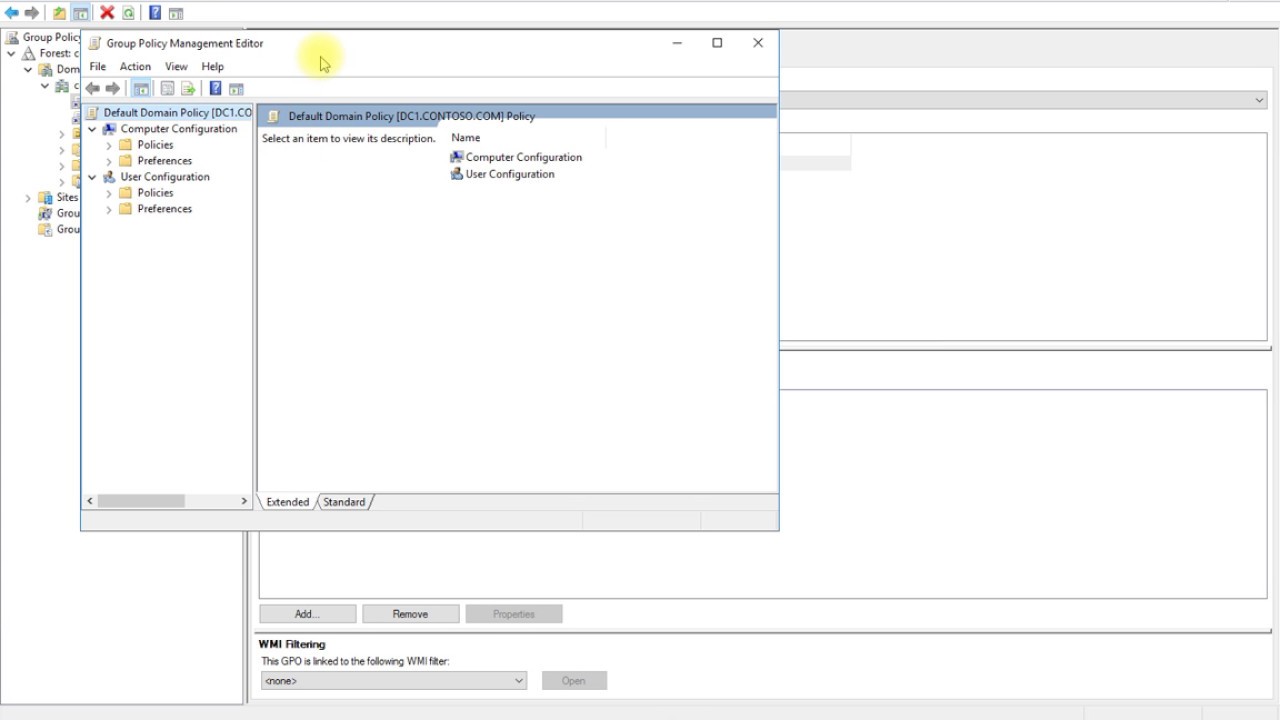Image resolution: width=1280 pixels, height=720 pixels.
Task: Click the blue Back arrow in Group Policy Management toolbar
Action: coord(12,13)
